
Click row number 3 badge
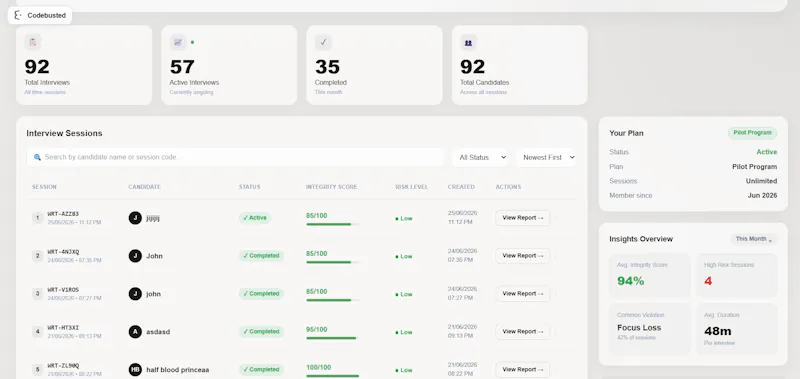37,294
